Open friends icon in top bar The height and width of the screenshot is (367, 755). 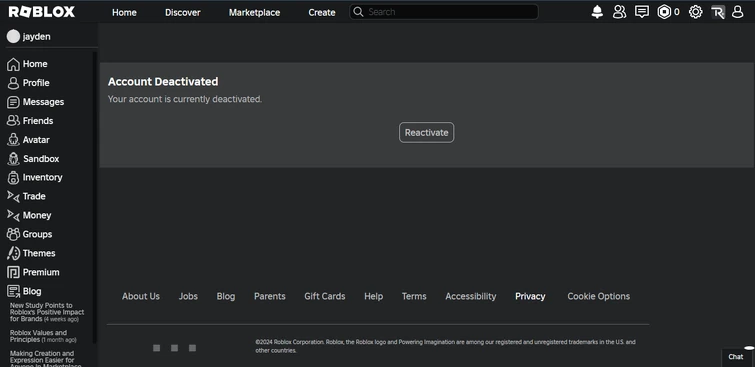[619, 12]
